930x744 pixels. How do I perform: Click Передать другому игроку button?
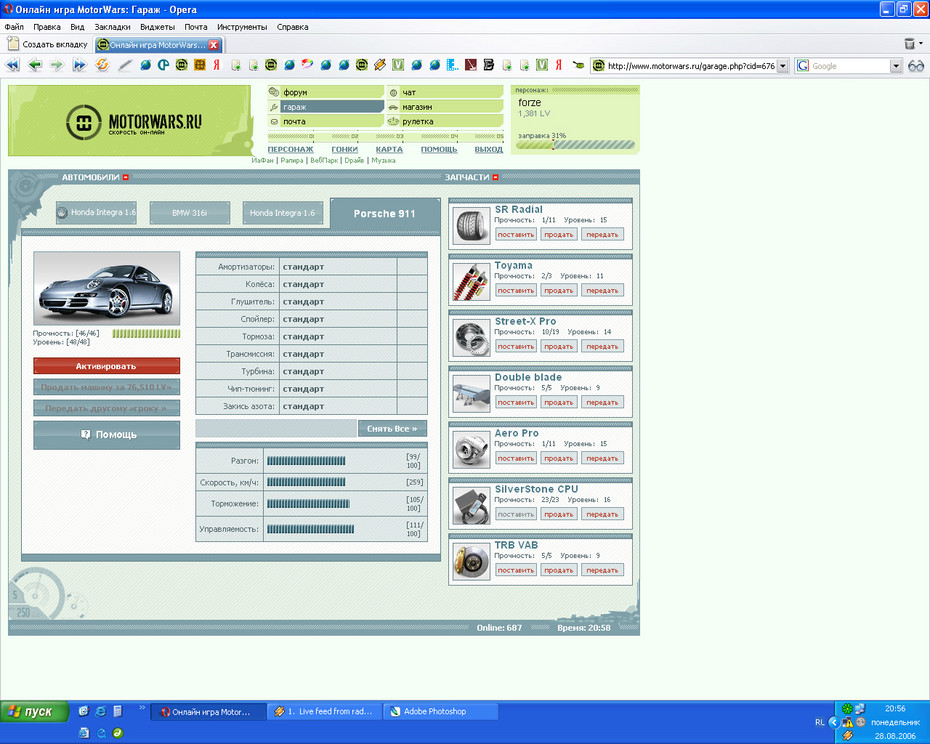point(107,408)
